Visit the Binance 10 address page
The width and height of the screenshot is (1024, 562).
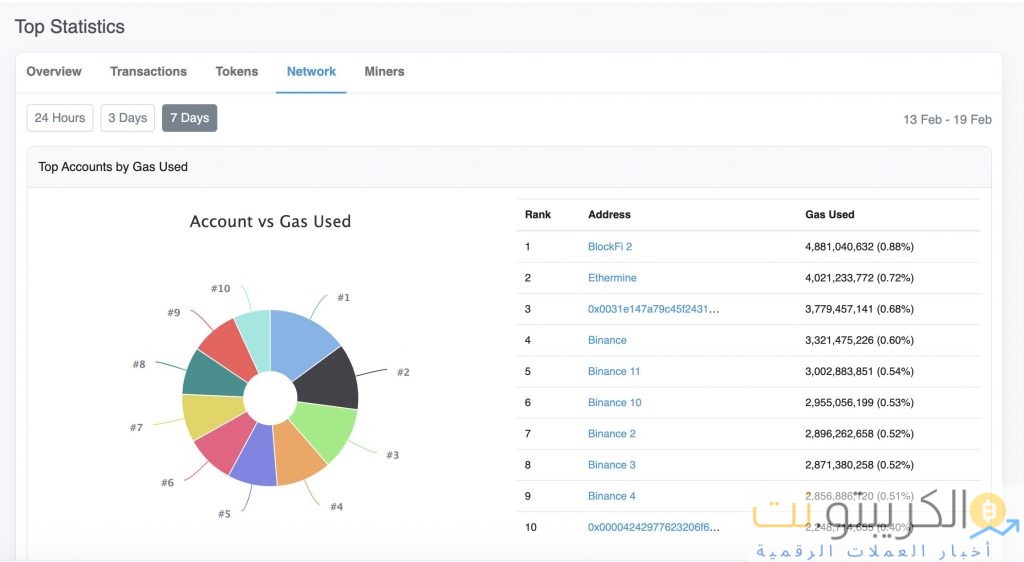614,402
